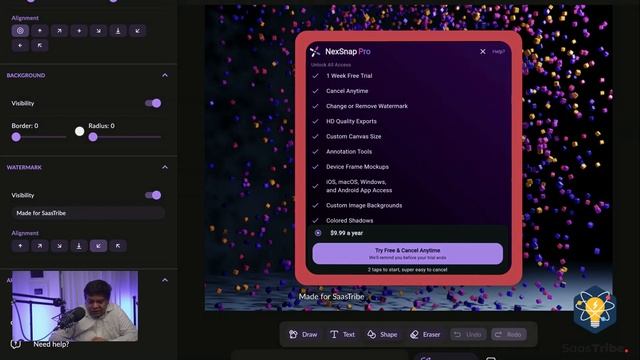Click the WATERMARK section header
Viewport: 640px width, 360px height.
click(24, 167)
